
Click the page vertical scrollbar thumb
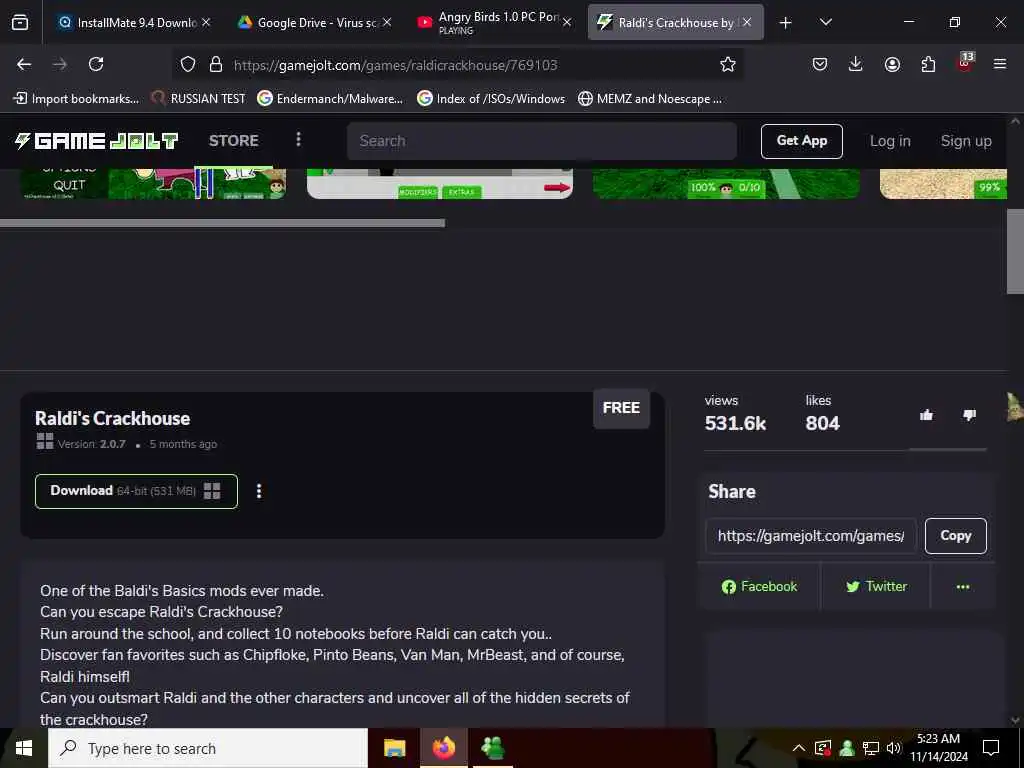point(1015,251)
